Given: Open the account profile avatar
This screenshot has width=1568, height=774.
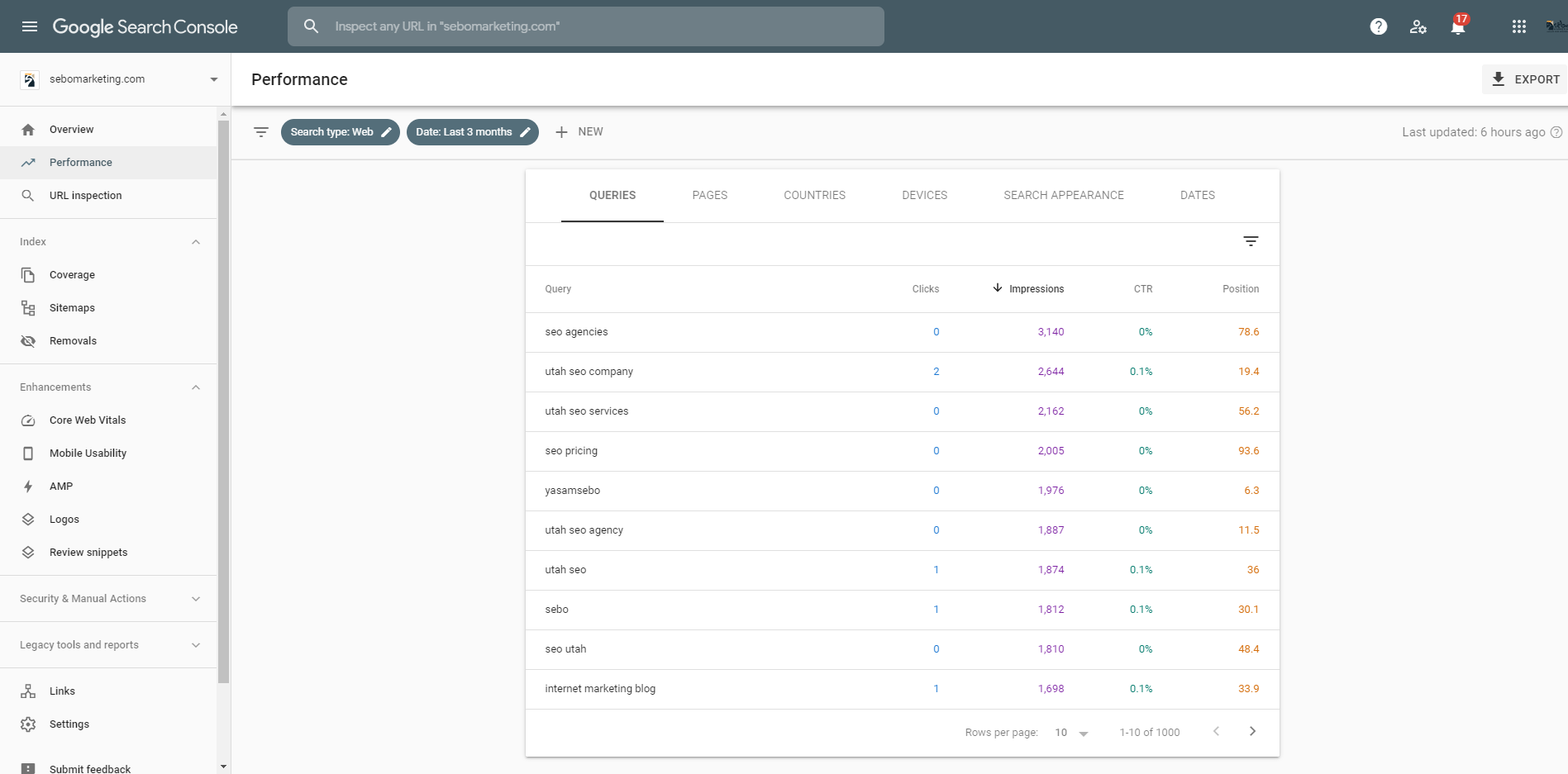Looking at the screenshot, I should (x=1556, y=26).
